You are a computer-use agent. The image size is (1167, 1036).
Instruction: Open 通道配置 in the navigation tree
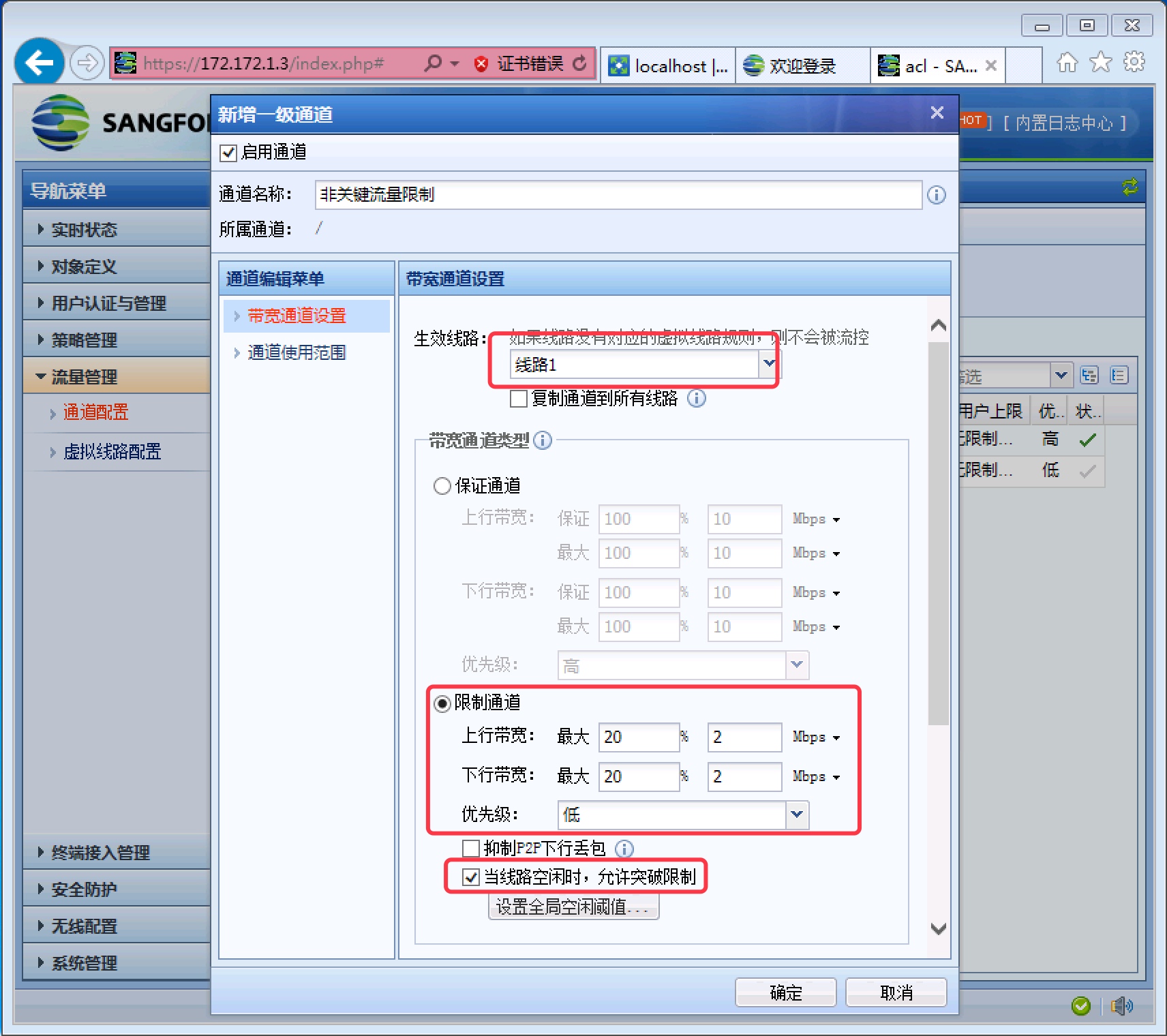[x=95, y=412]
